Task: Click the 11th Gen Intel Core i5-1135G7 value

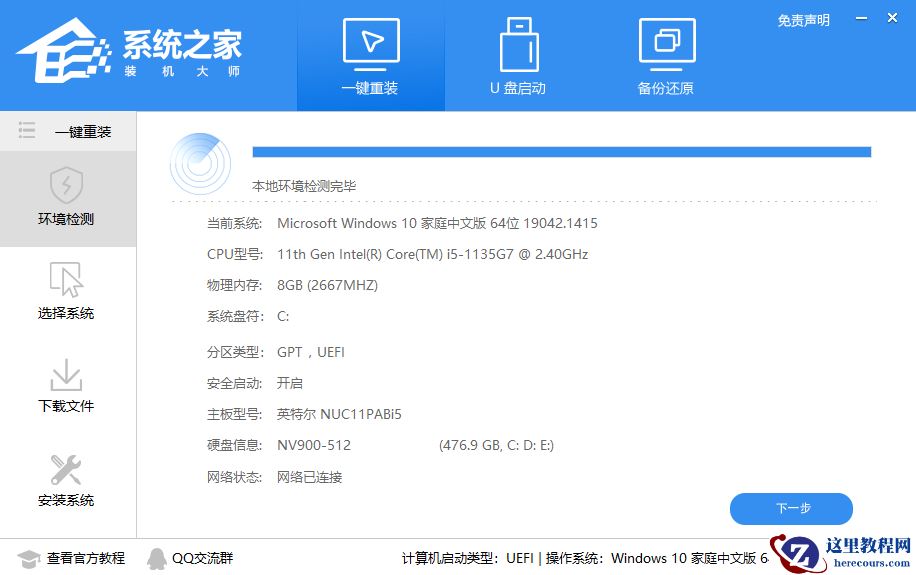Action: click(x=432, y=254)
